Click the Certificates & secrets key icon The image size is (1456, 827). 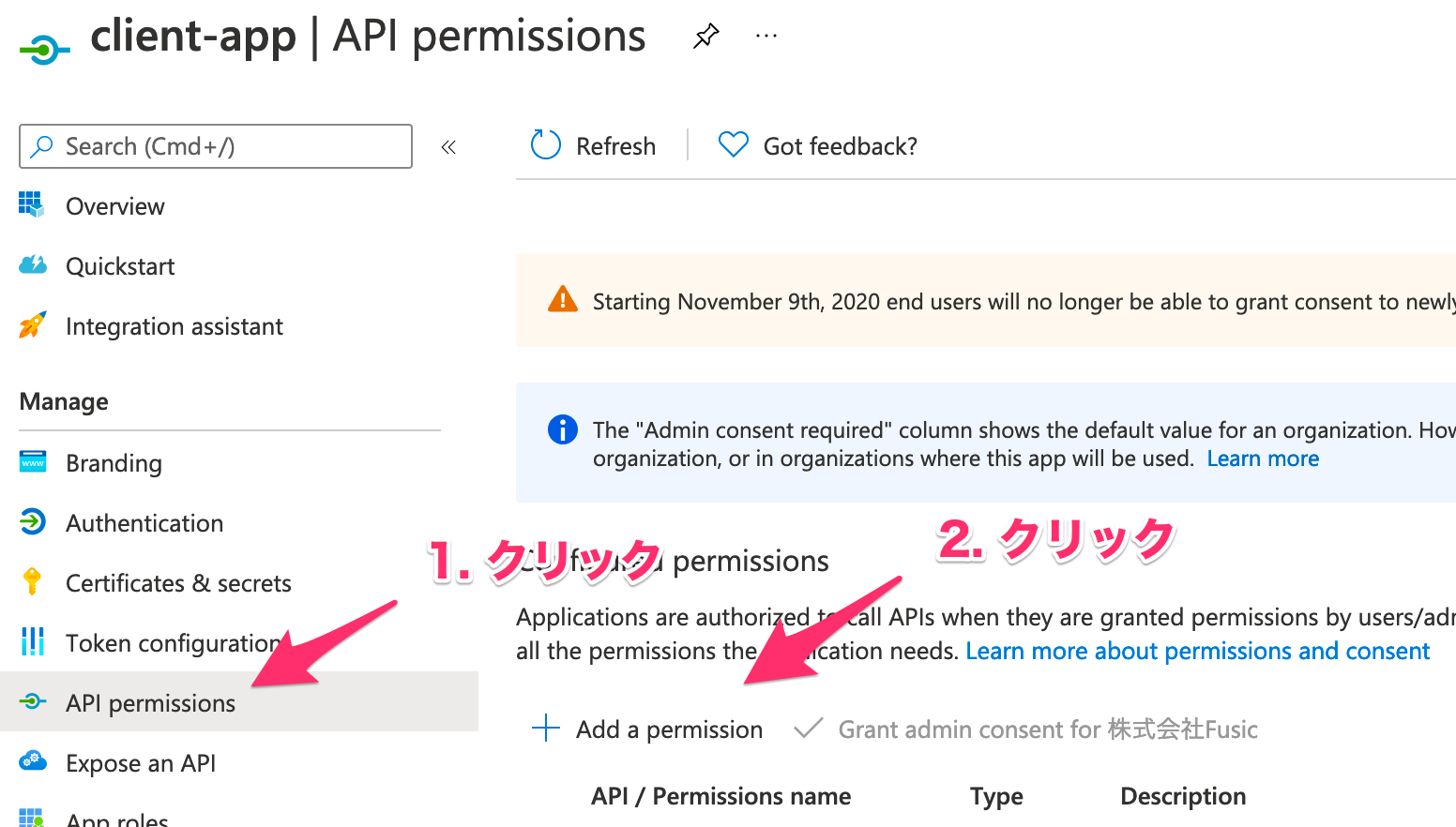(32, 582)
